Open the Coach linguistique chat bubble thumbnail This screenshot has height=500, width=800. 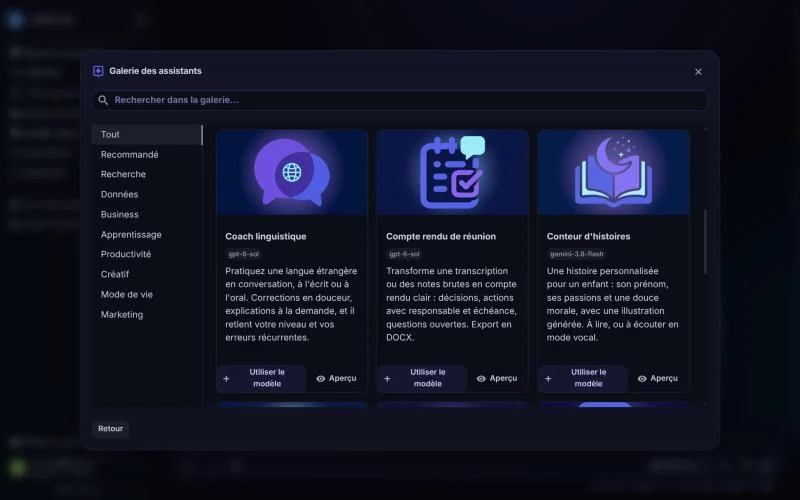pos(292,172)
